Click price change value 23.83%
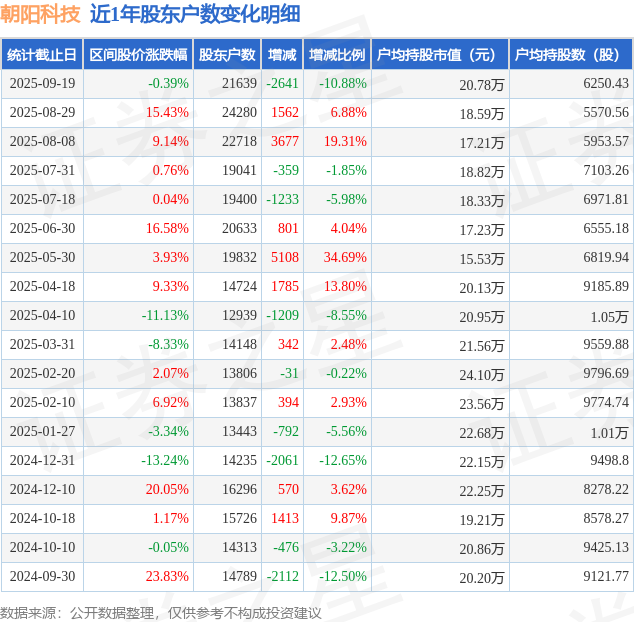 [x=167, y=576]
